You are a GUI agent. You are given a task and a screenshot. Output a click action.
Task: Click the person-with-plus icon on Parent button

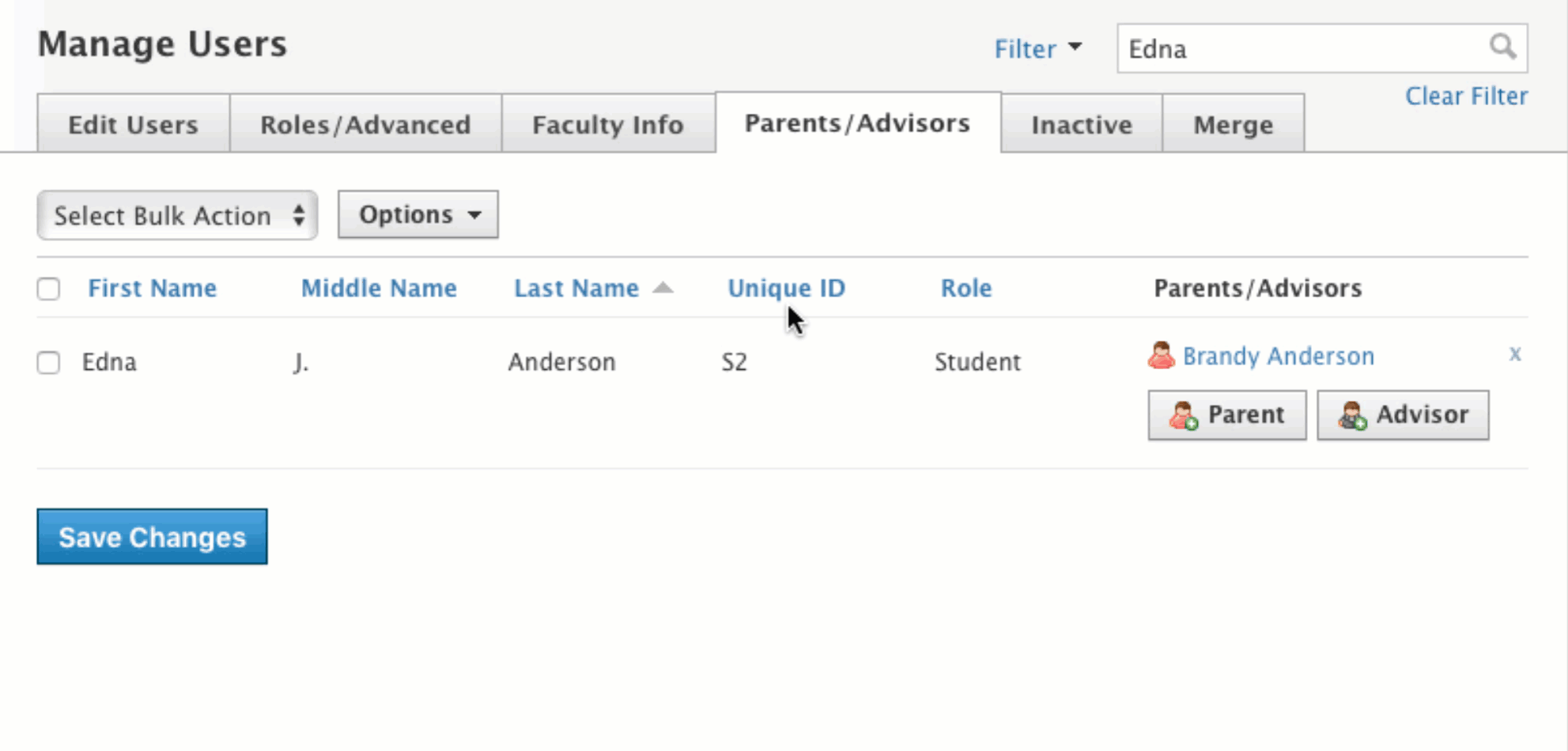pyautogui.click(x=1183, y=415)
